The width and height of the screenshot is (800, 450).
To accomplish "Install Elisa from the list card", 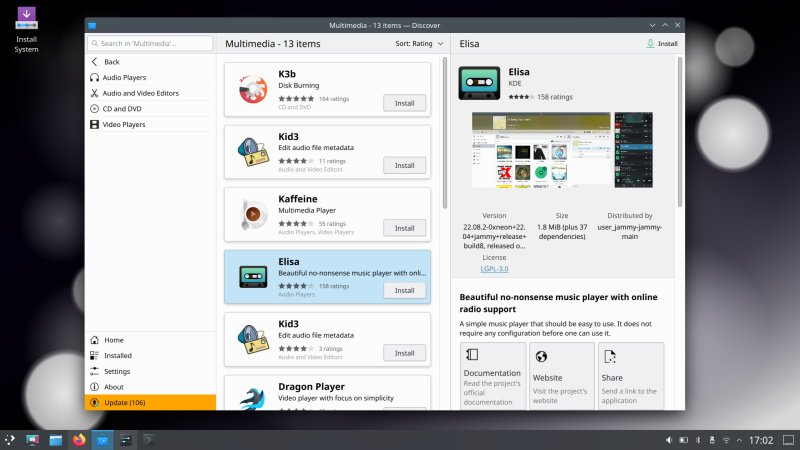I will (405, 290).
